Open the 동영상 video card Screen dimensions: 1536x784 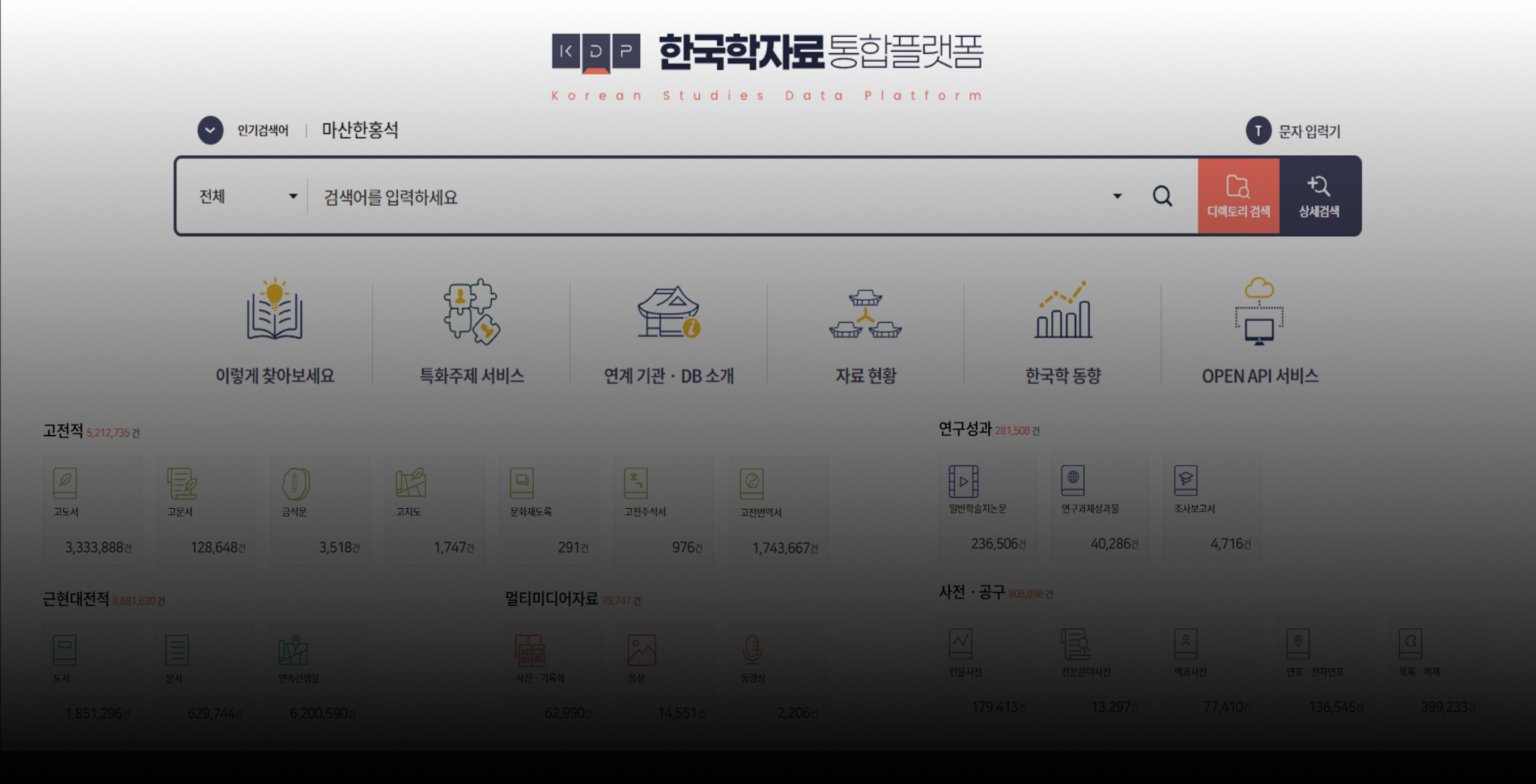click(x=779, y=677)
